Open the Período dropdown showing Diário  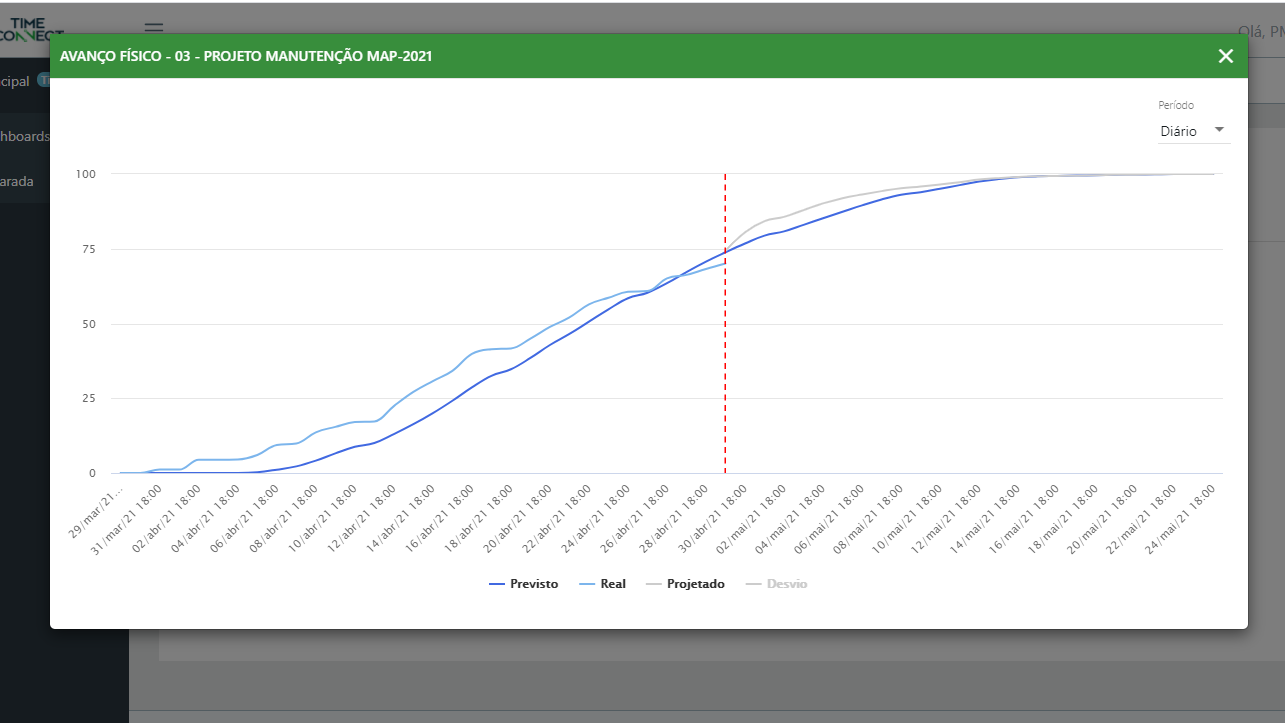click(1193, 131)
